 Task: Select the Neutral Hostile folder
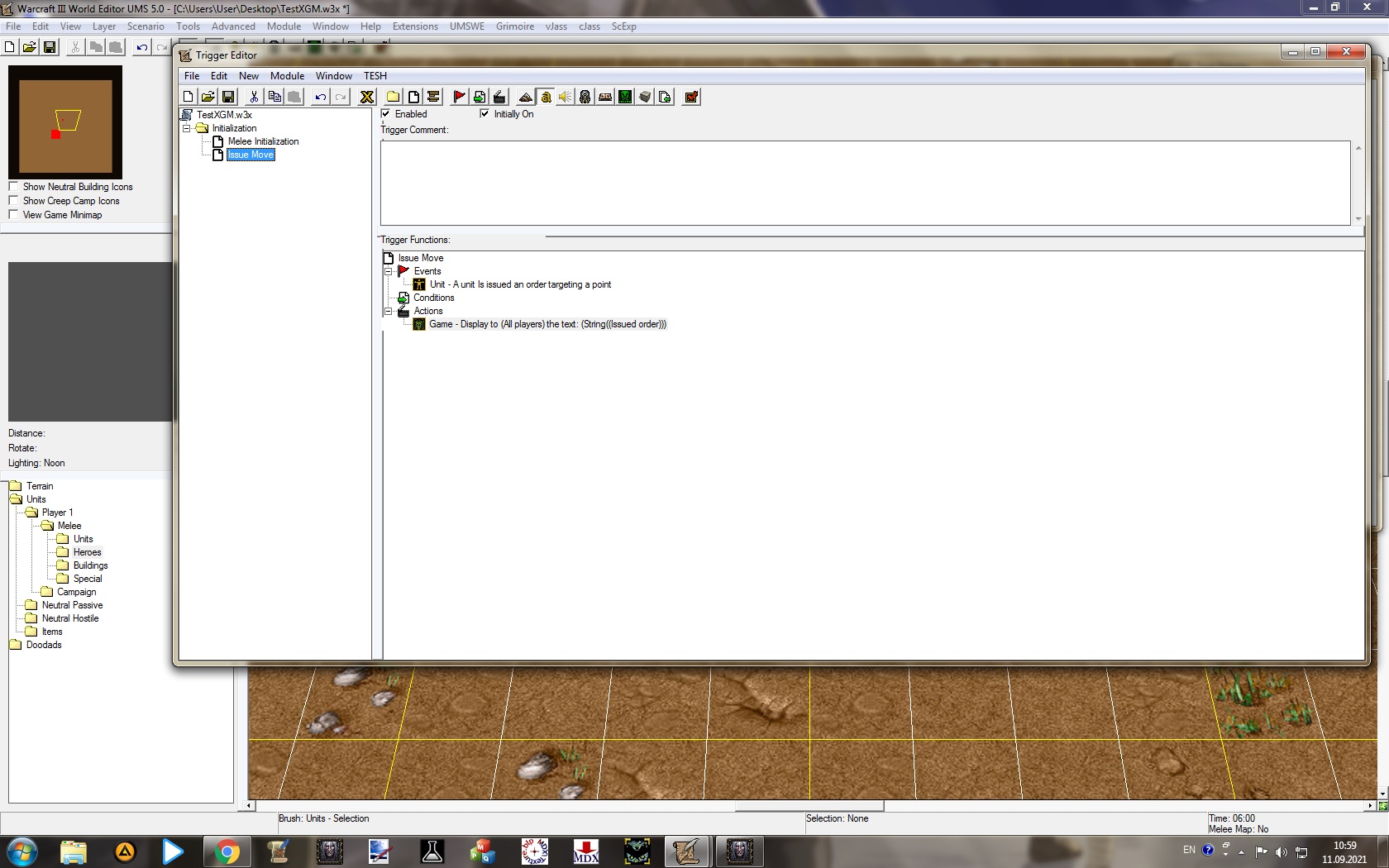70,618
